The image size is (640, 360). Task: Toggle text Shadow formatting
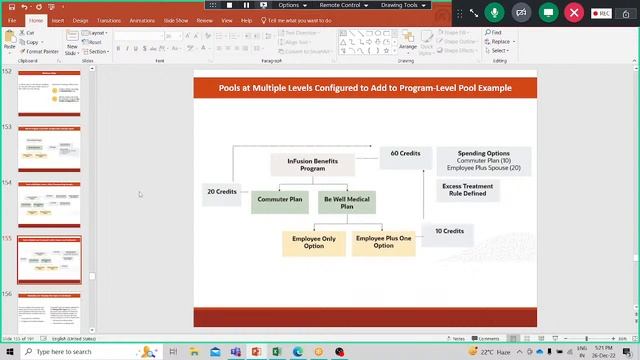[144, 49]
